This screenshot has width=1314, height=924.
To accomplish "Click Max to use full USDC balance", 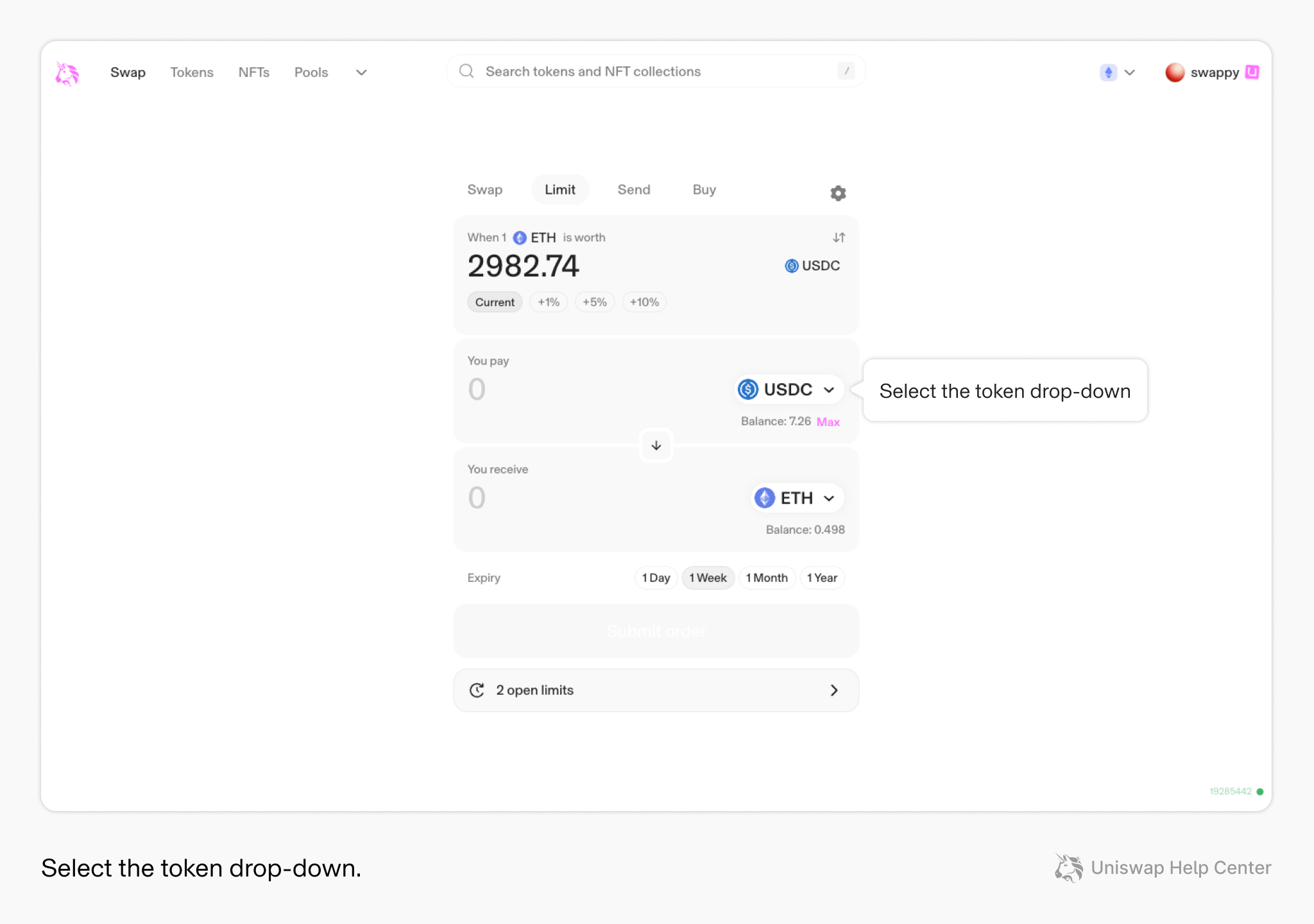I will coord(828,422).
